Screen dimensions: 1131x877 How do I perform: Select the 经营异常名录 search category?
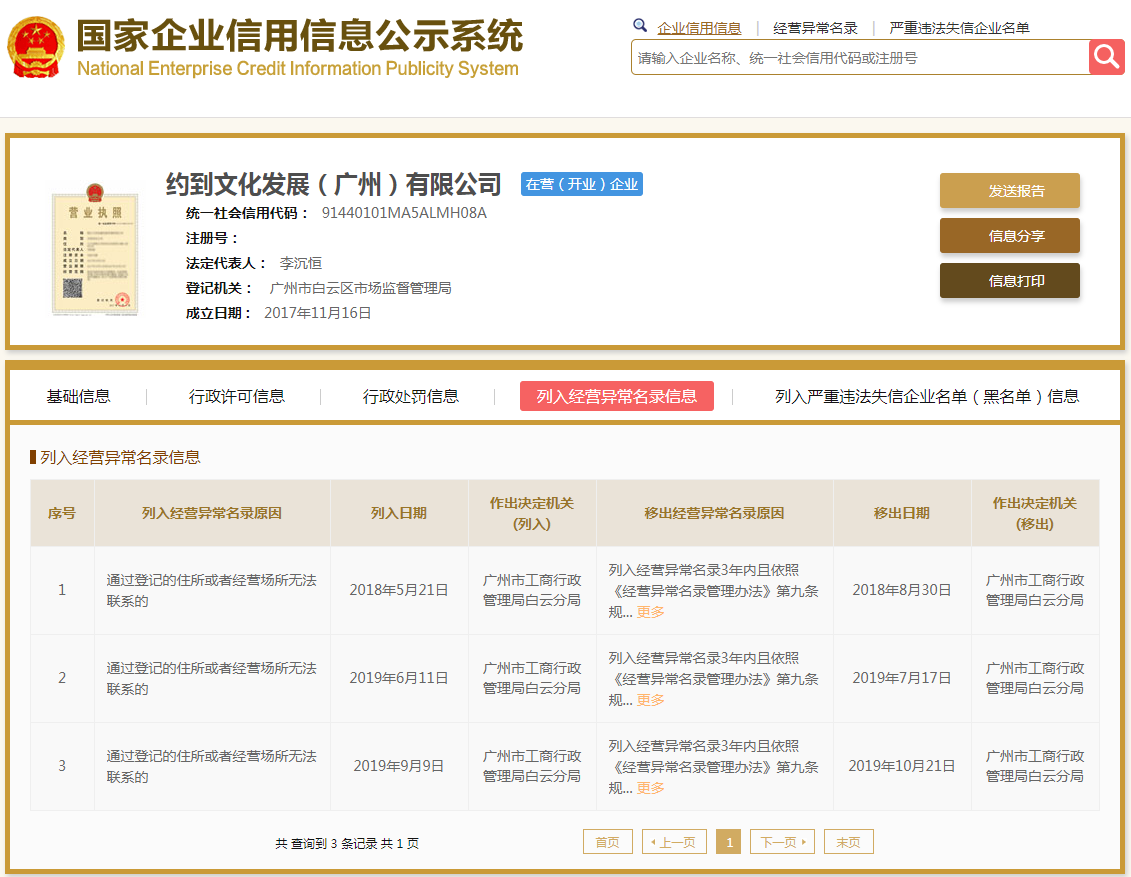click(815, 28)
